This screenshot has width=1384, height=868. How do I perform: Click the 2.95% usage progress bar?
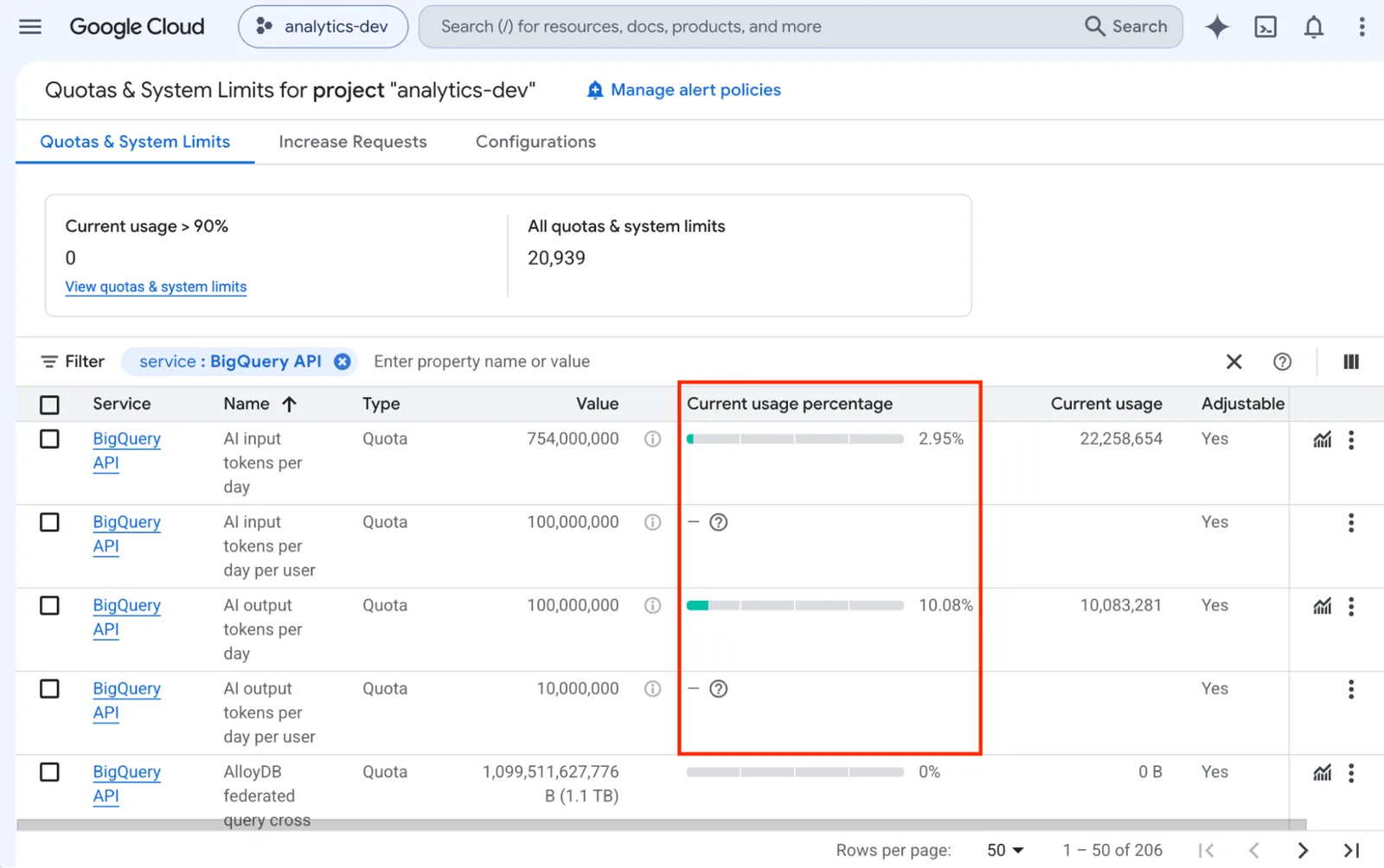795,439
